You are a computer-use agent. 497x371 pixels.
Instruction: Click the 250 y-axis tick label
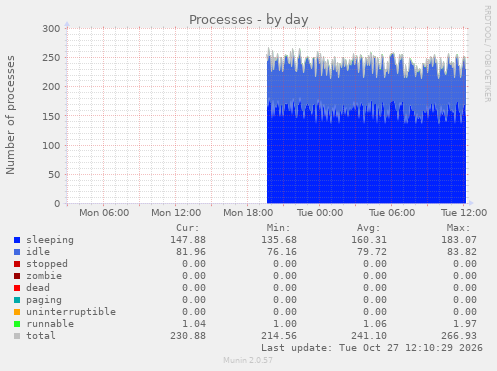pos(51,58)
